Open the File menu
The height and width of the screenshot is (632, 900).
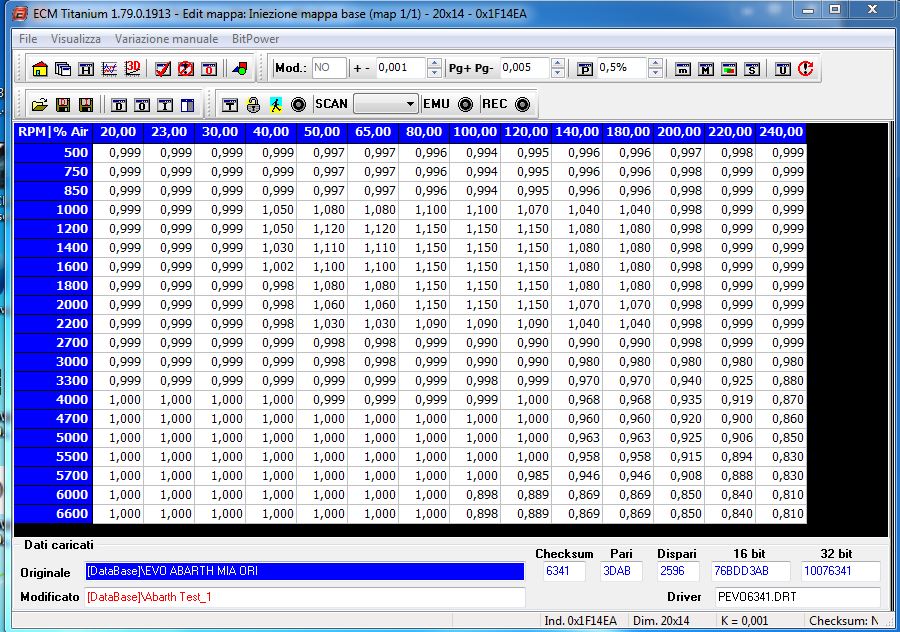click(28, 39)
